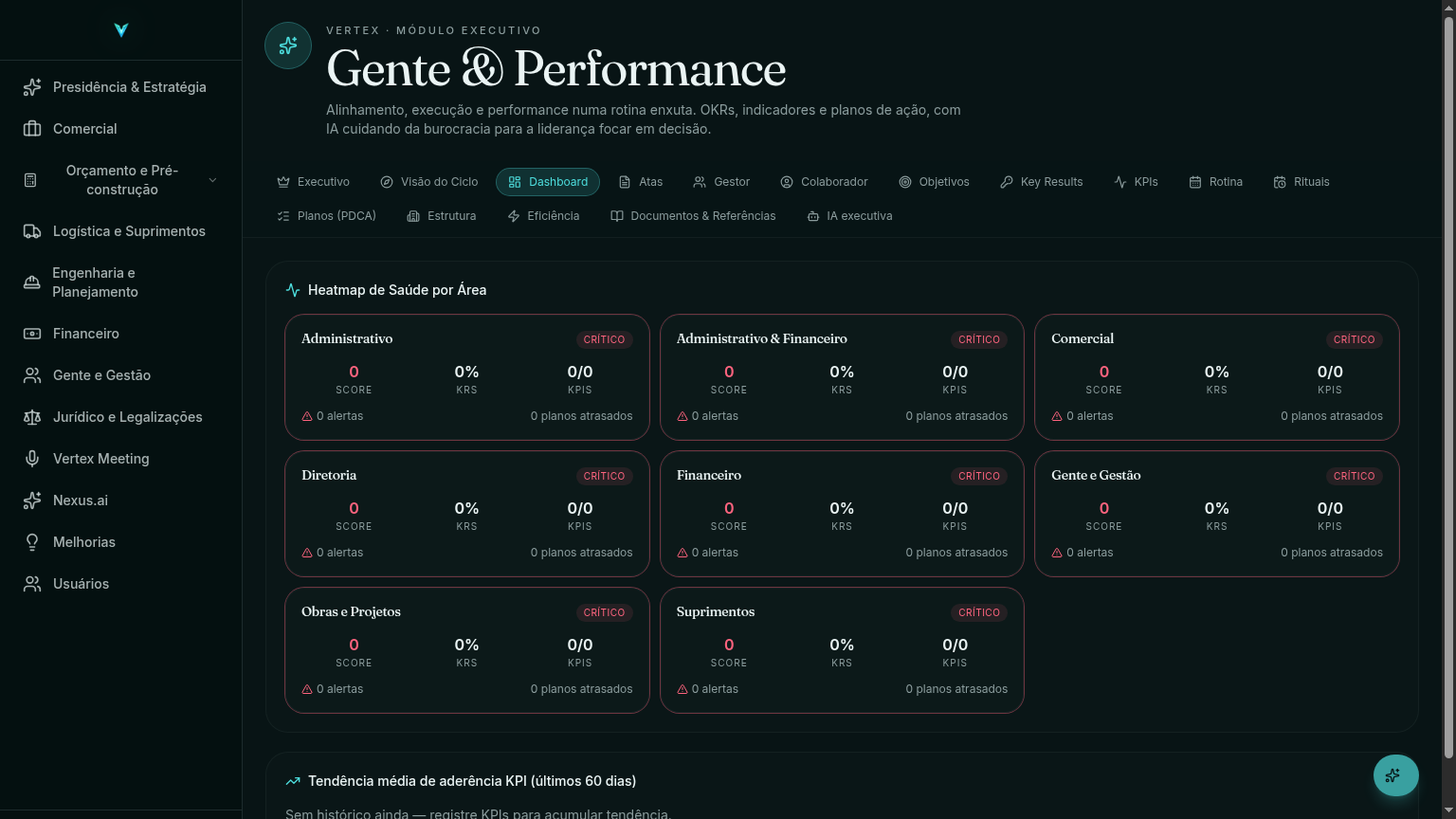
Task: Open the KPIs tab
Action: [x=1136, y=182]
